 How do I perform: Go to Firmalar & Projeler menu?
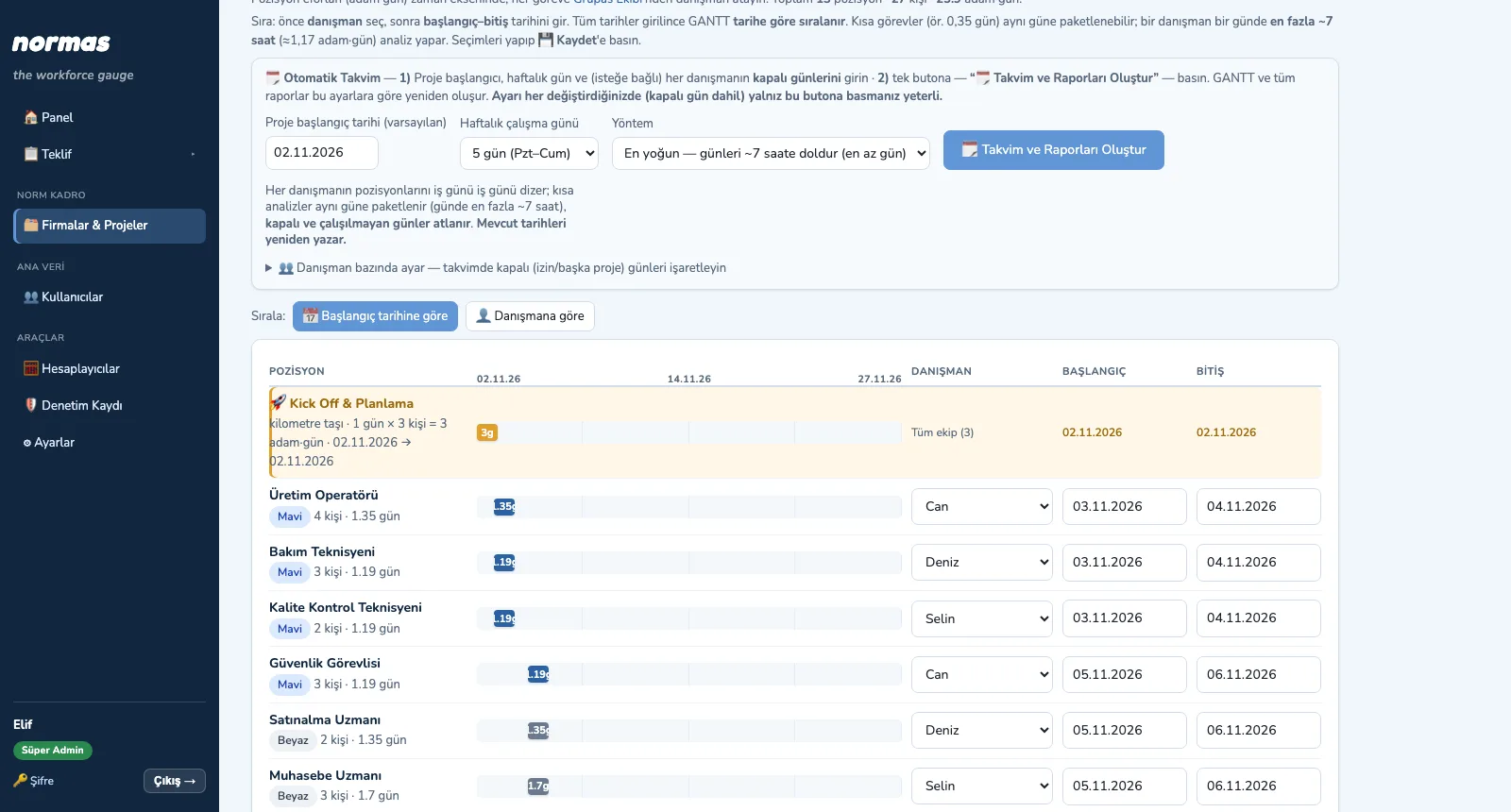pos(110,226)
